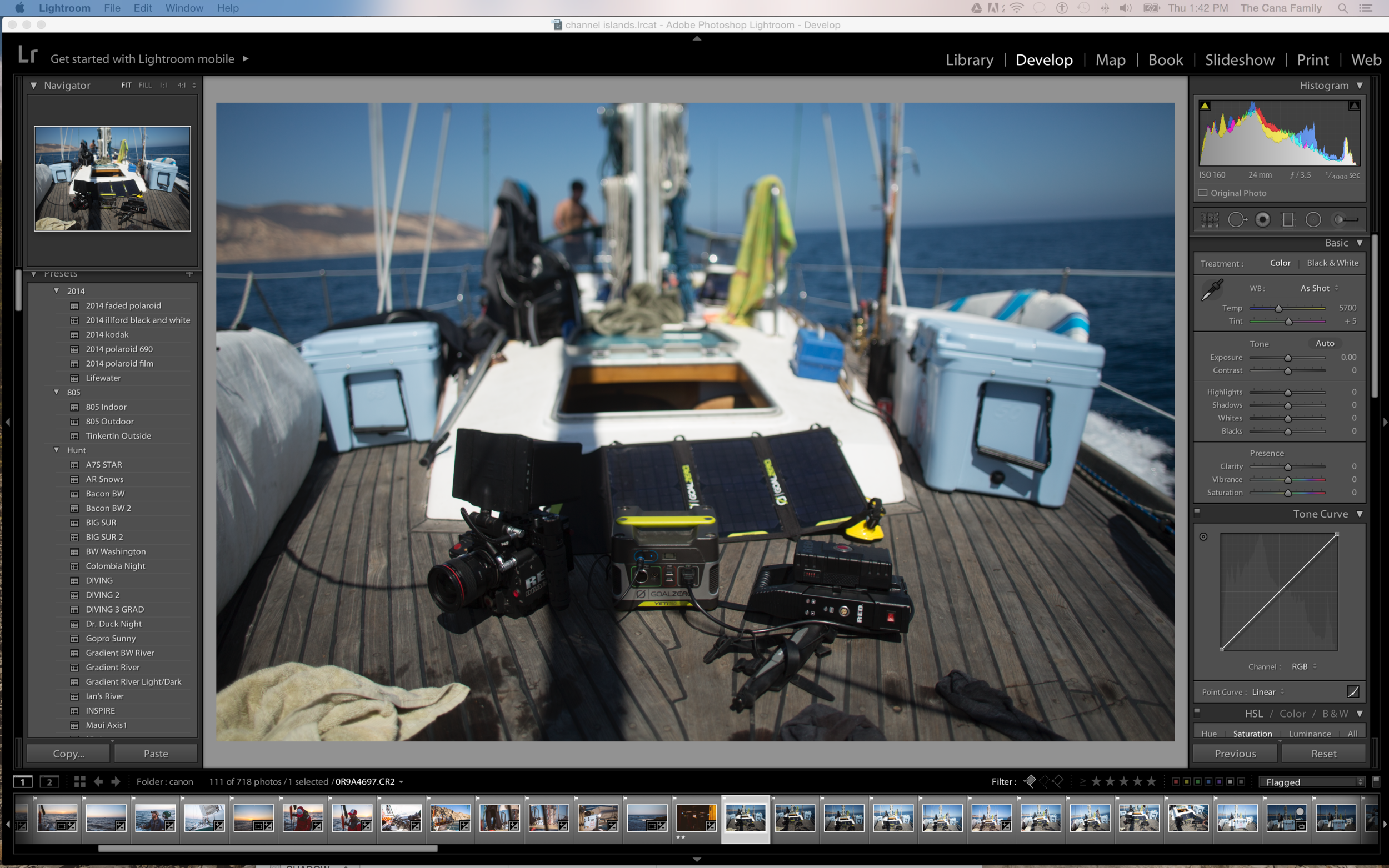Collapse the Tone Curve panel
Image resolution: width=1389 pixels, height=868 pixels.
(x=1359, y=514)
